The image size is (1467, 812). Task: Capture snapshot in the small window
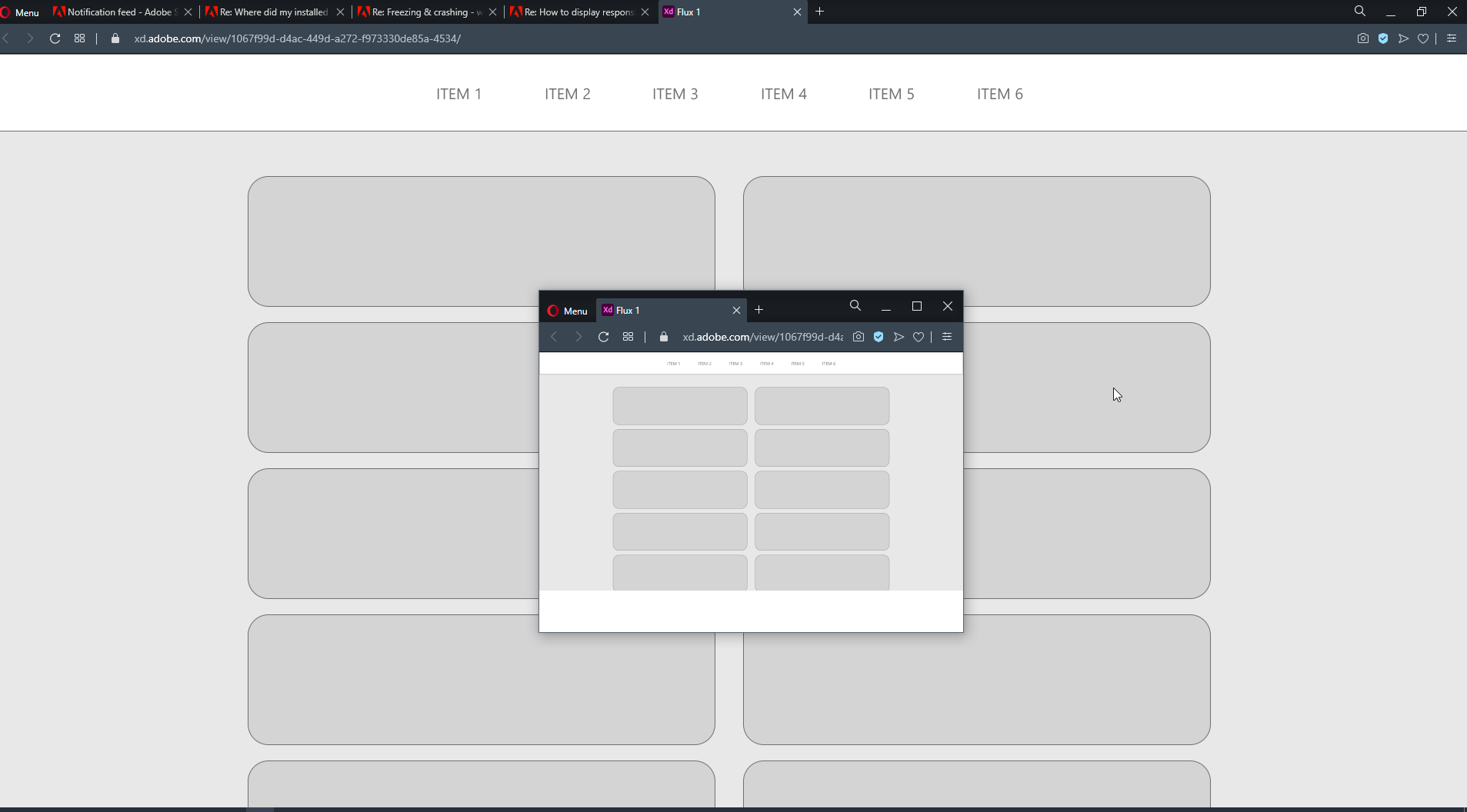[859, 337]
